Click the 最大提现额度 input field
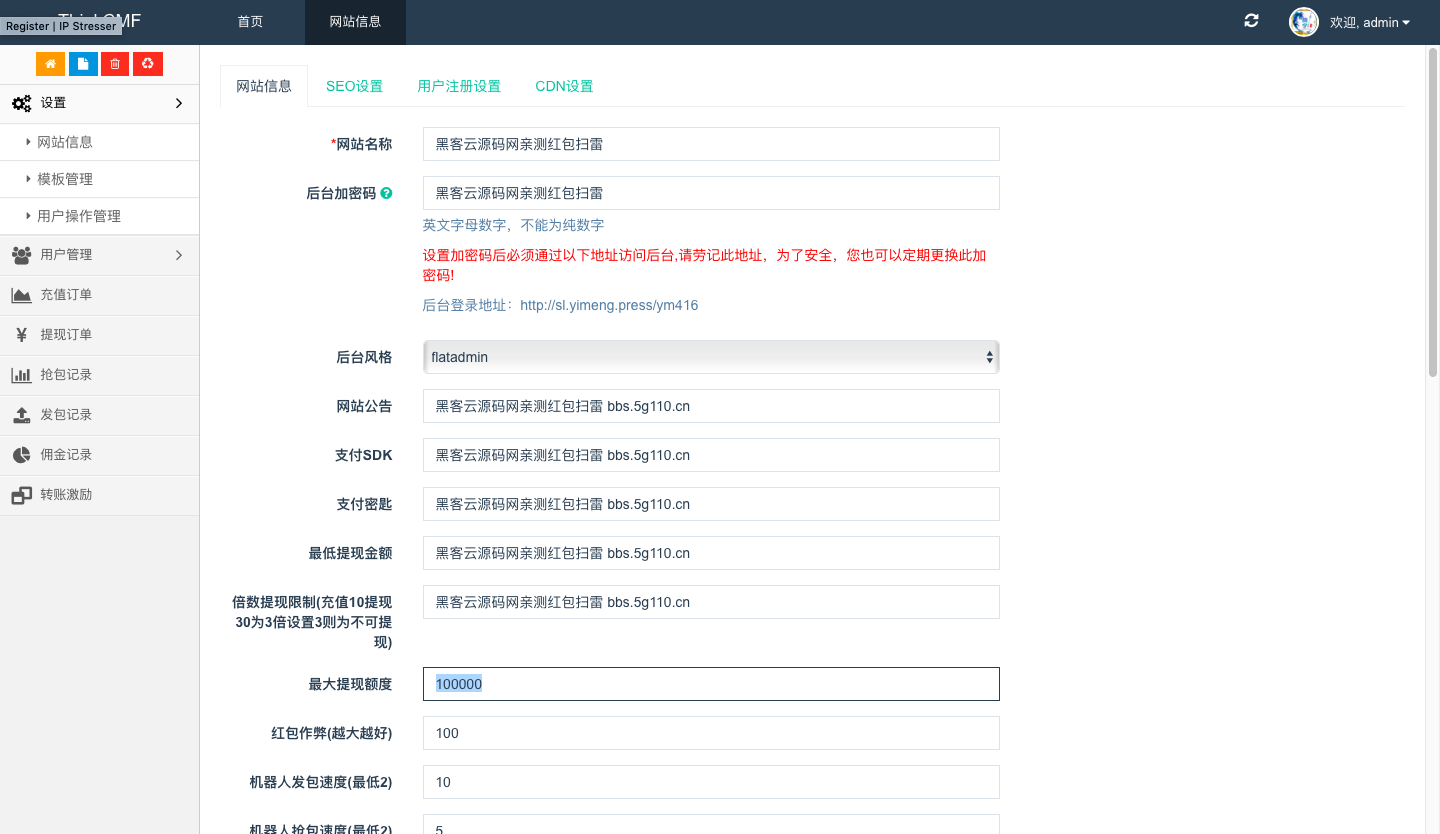 point(710,684)
